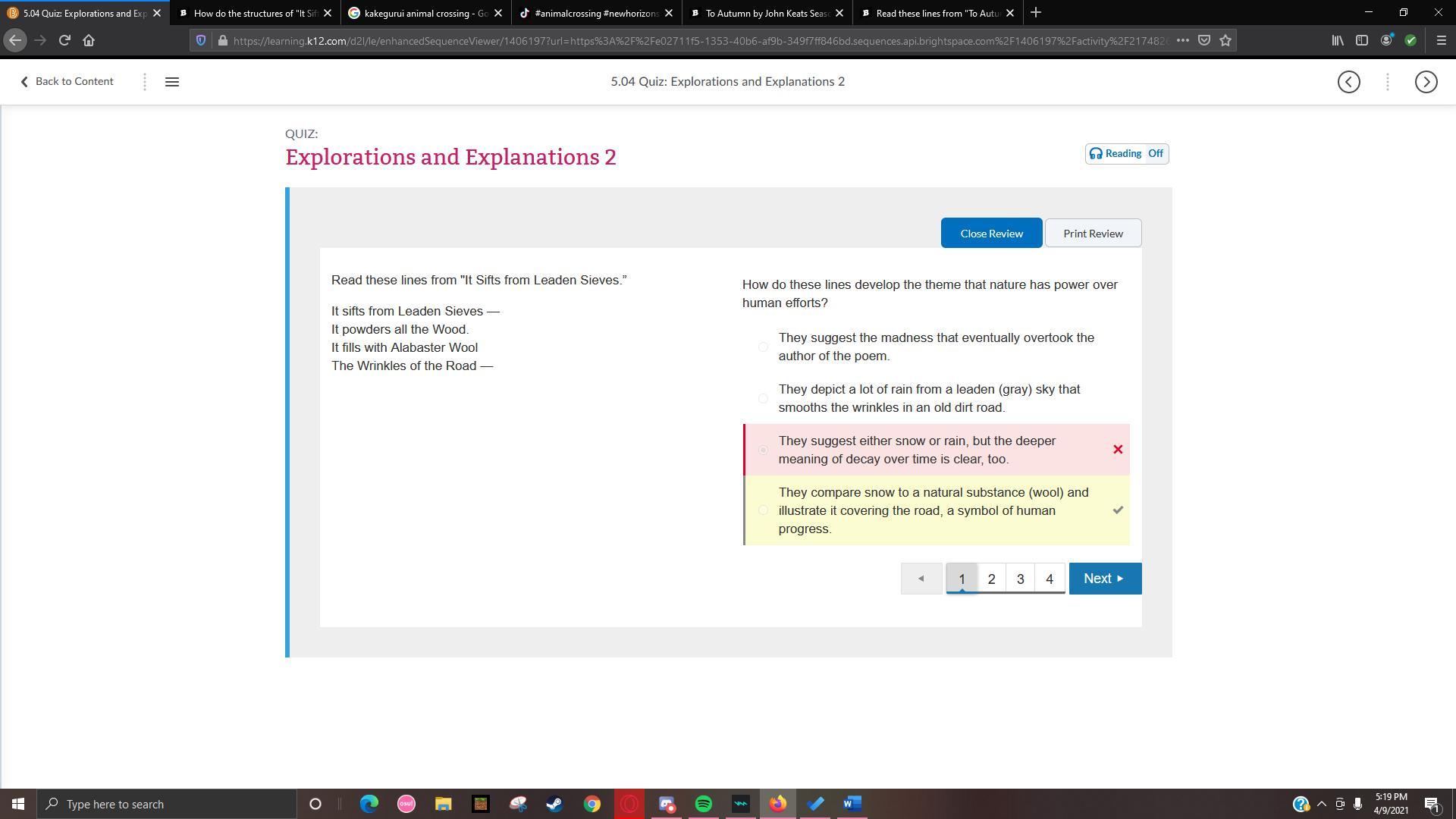Open the hamburger table of contents icon

point(172,82)
